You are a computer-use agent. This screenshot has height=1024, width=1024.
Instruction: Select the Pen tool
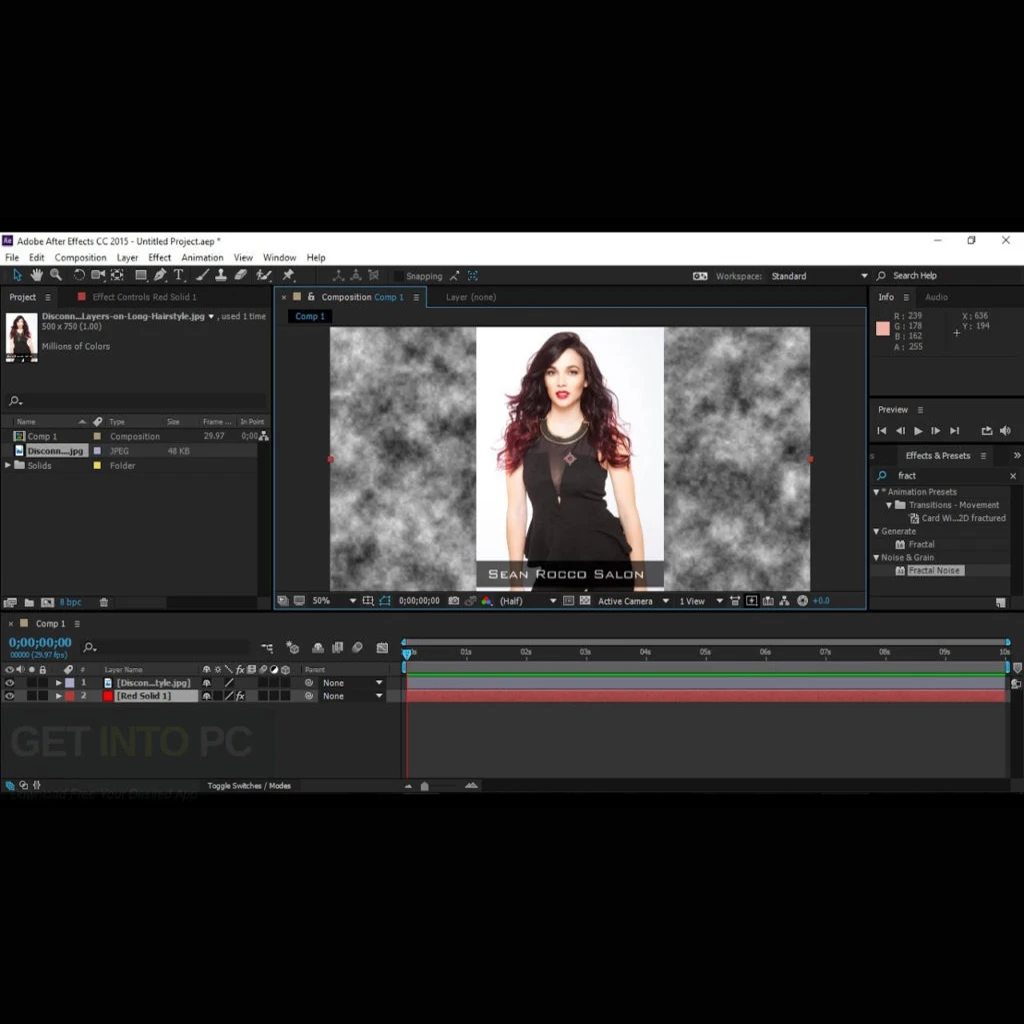(x=160, y=275)
